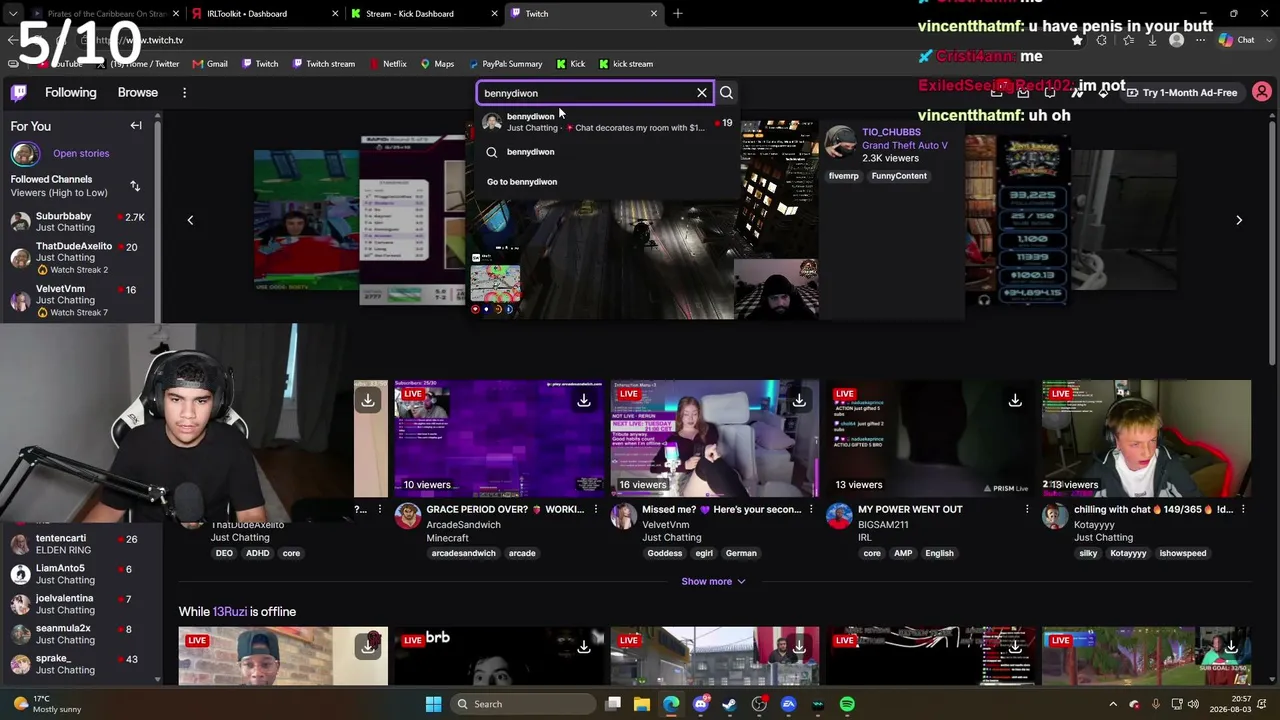The image size is (1280, 720).
Task: Open the Browse page
Action: point(138,93)
